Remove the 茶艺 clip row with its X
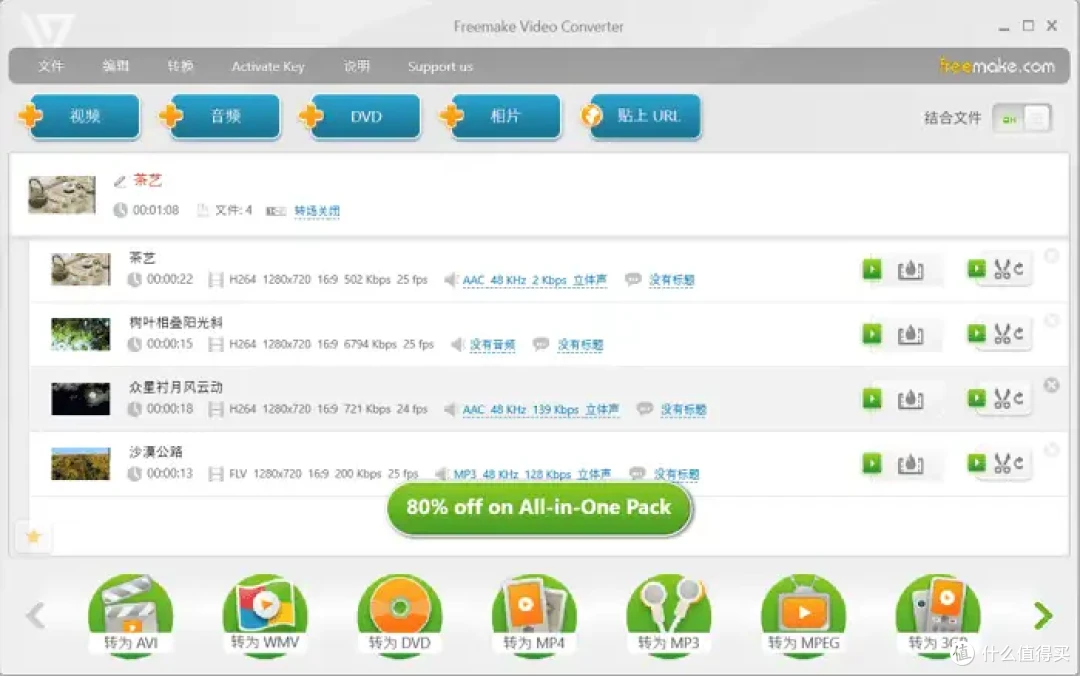The width and height of the screenshot is (1080, 676). tap(1052, 256)
